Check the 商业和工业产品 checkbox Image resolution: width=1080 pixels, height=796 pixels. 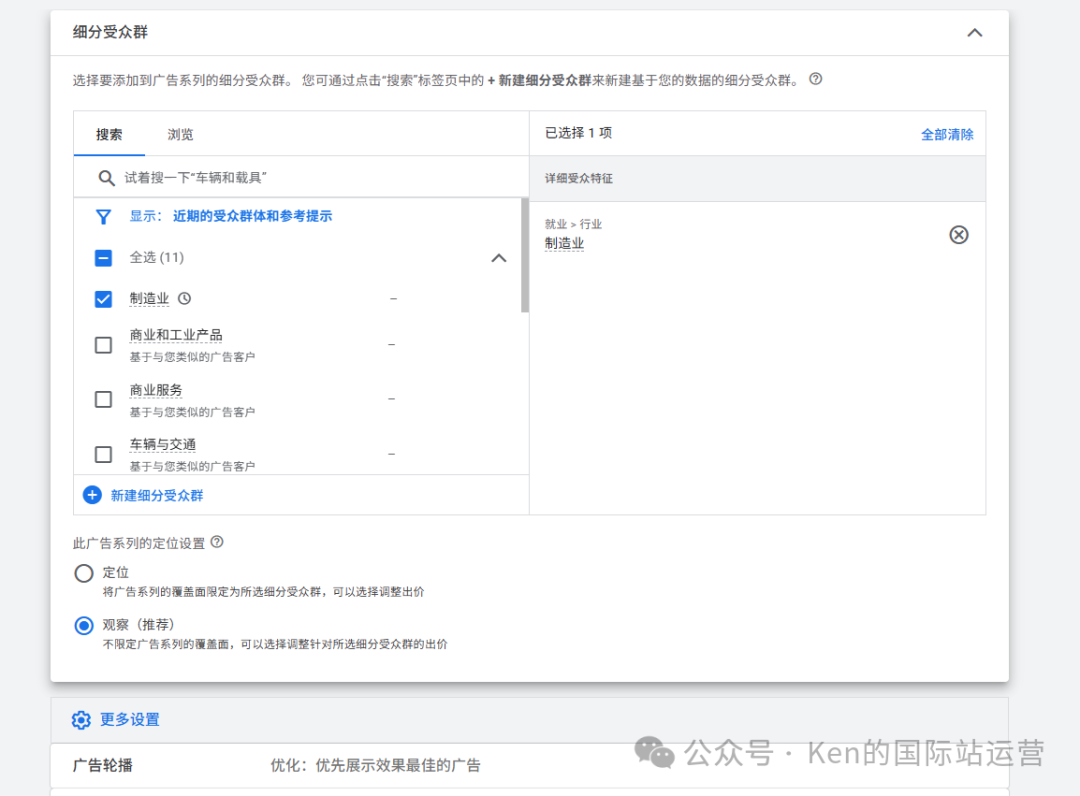click(x=103, y=345)
